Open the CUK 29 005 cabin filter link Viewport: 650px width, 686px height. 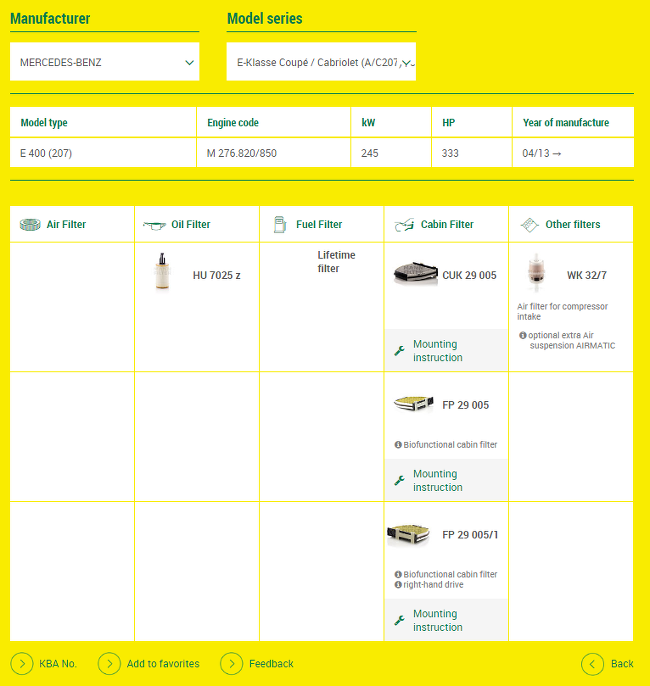click(x=469, y=275)
